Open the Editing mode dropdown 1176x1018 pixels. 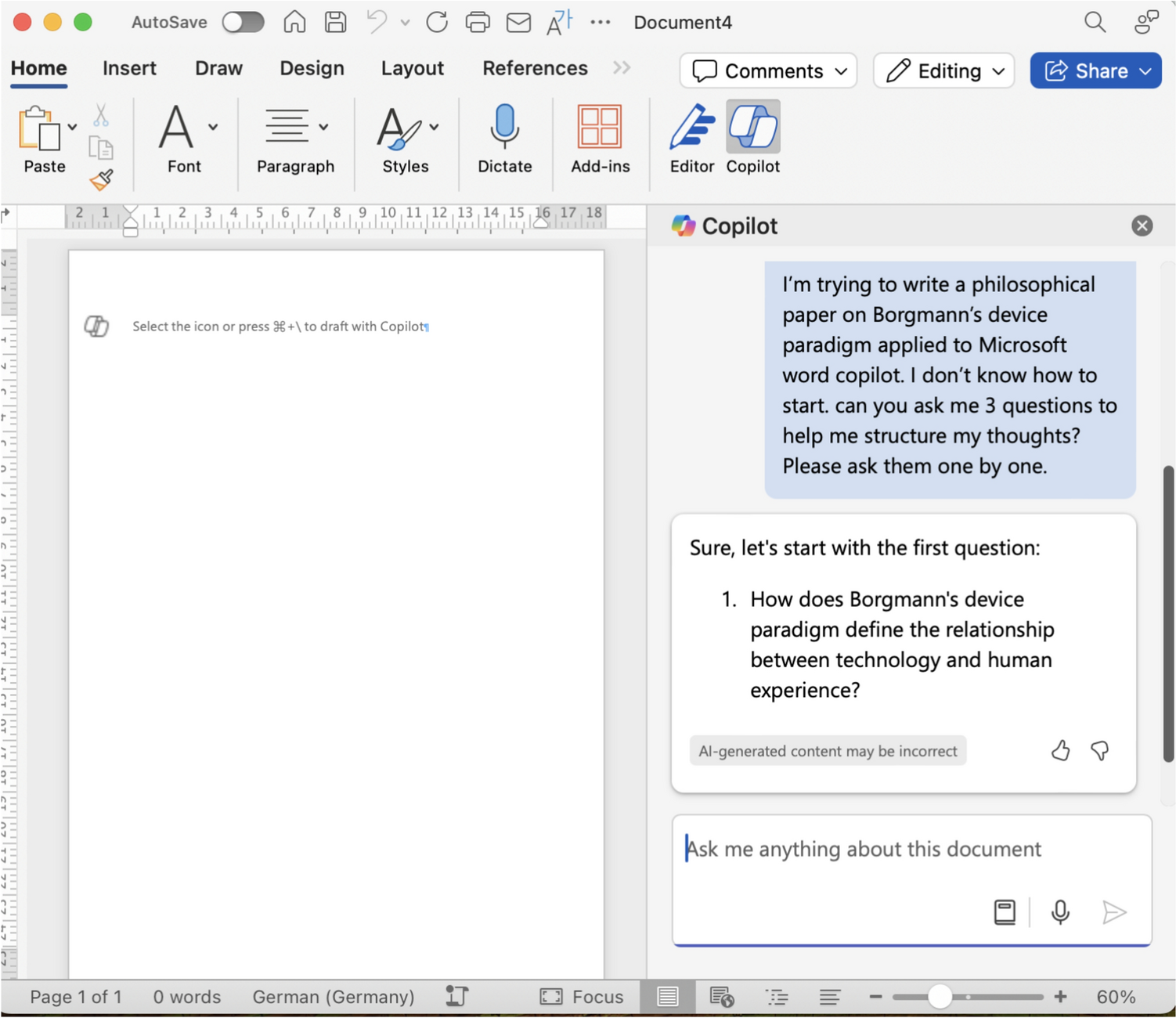coord(943,71)
